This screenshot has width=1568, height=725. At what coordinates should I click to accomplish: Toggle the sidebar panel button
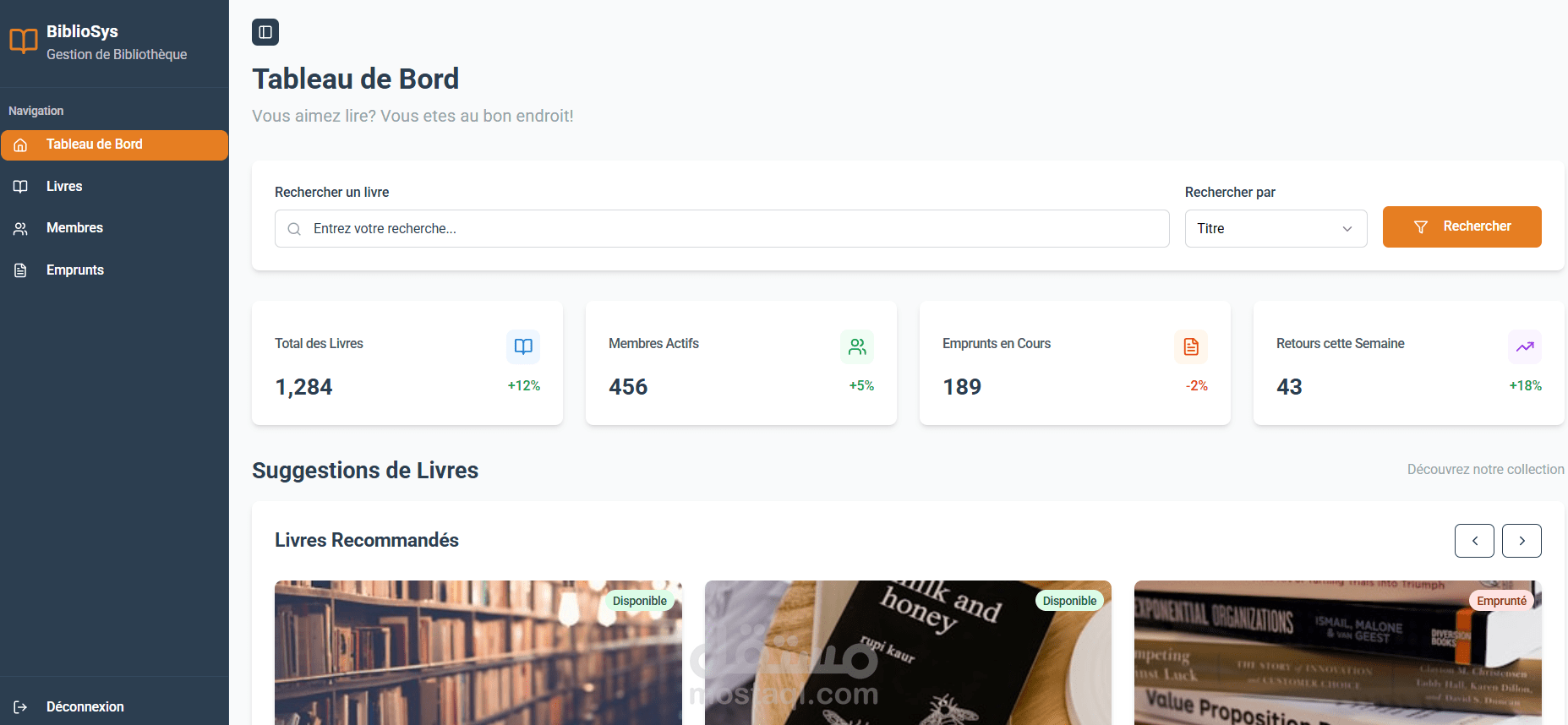[265, 32]
